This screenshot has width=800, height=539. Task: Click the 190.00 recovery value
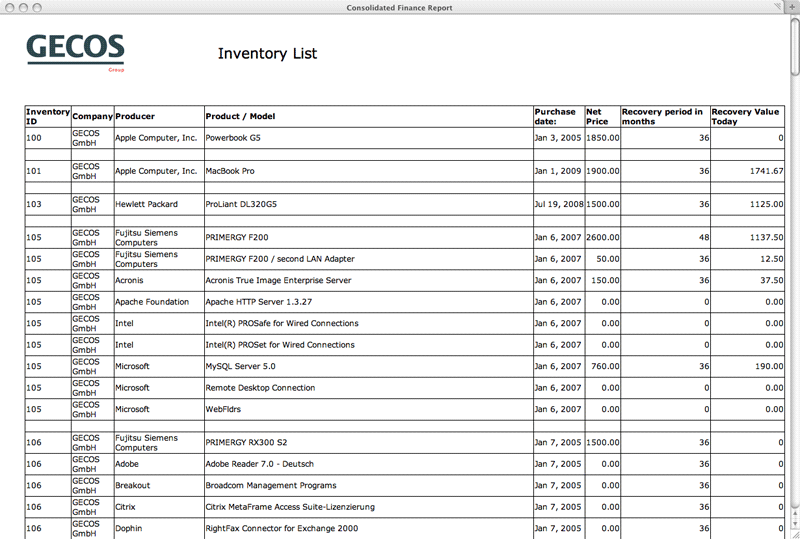pos(747,366)
